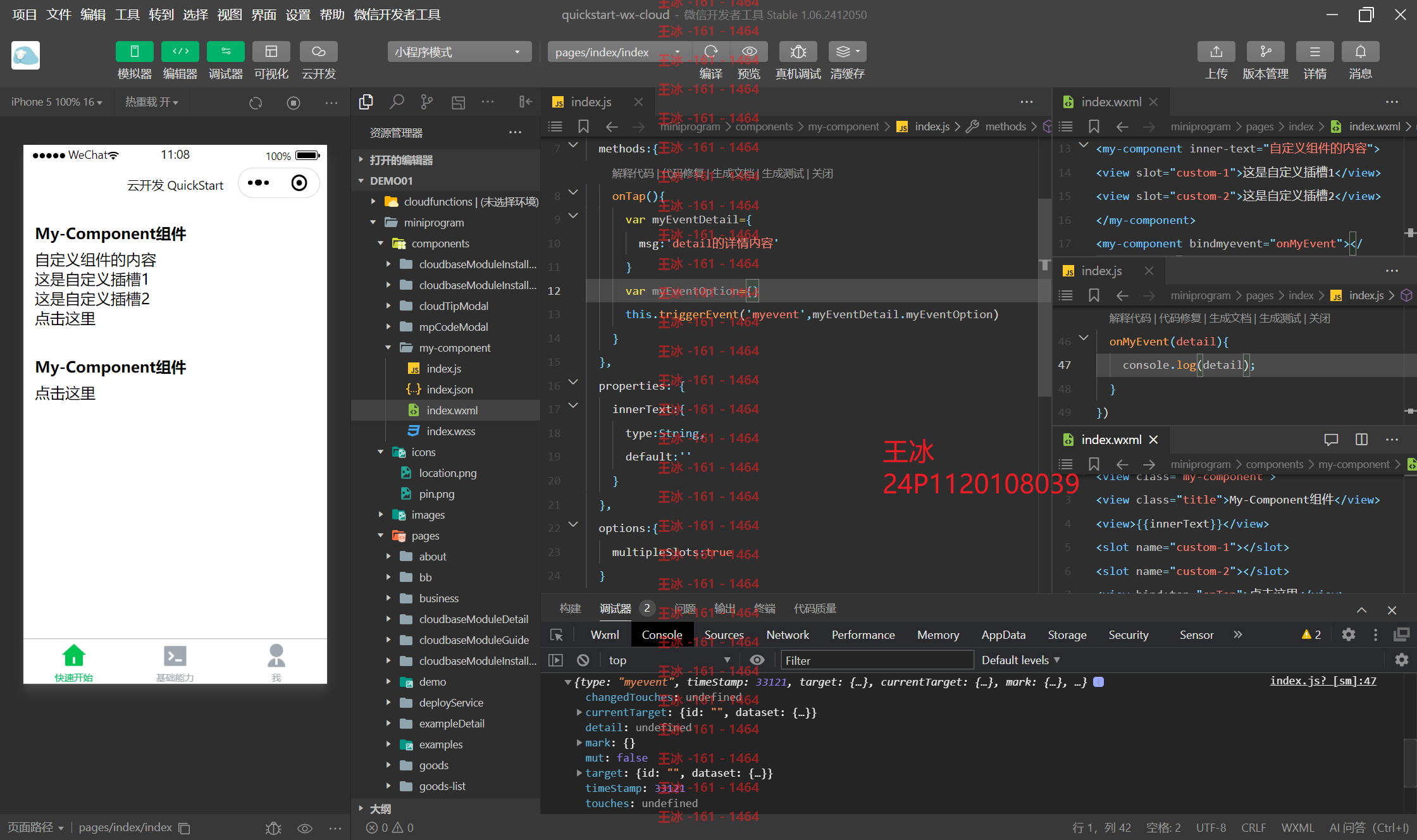
Task: Toggle the editor panel button
Action: [180, 52]
